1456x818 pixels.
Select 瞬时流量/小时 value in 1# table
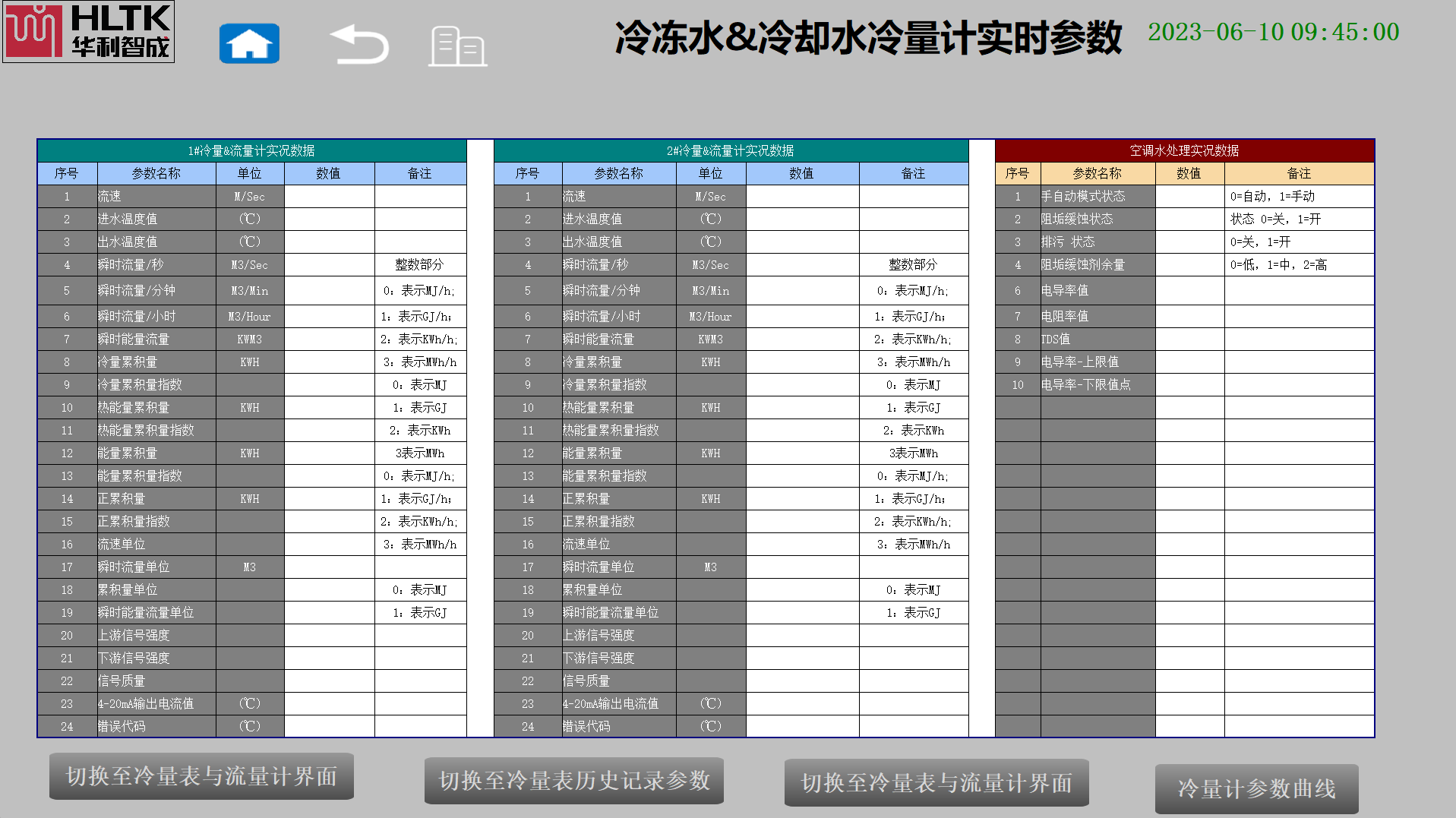click(x=329, y=316)
